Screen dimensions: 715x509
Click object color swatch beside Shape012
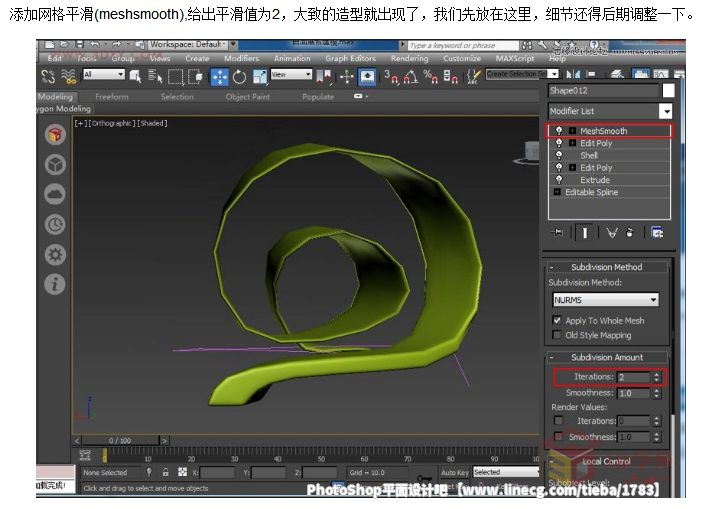pyautogui.click(x=668, y=91)
